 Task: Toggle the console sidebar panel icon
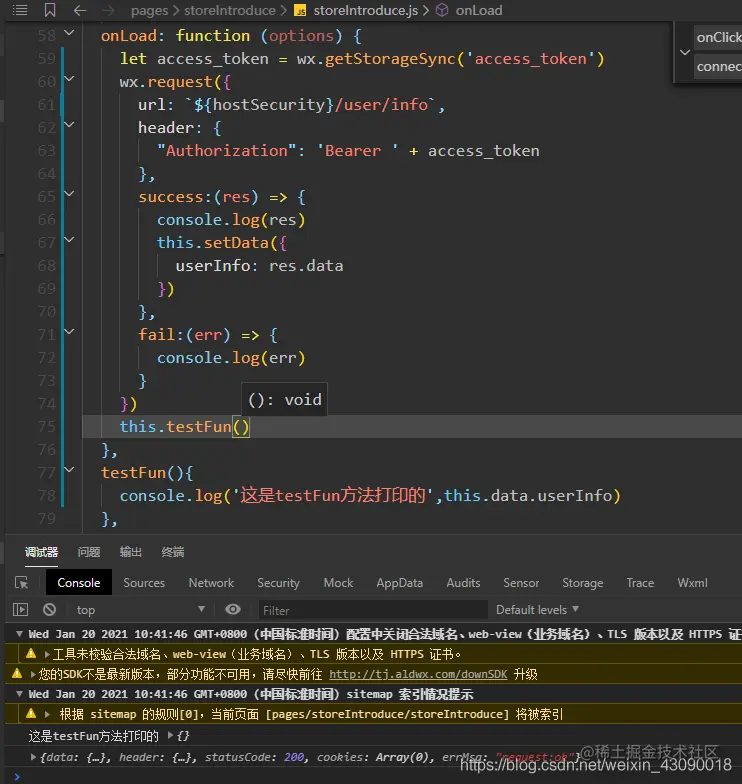[20, 610]
